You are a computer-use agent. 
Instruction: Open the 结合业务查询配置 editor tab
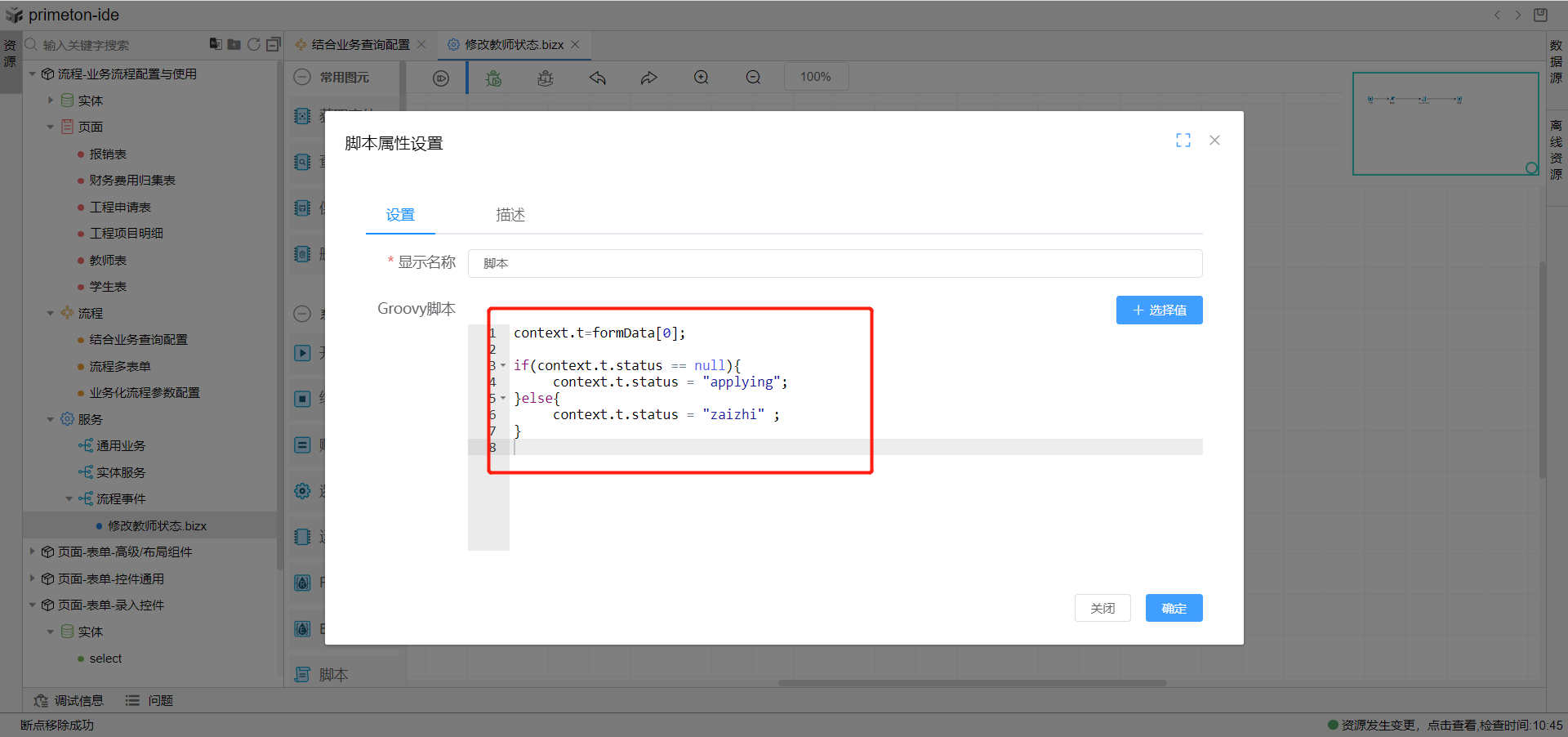pyautogui.click(x=360, y=45)
